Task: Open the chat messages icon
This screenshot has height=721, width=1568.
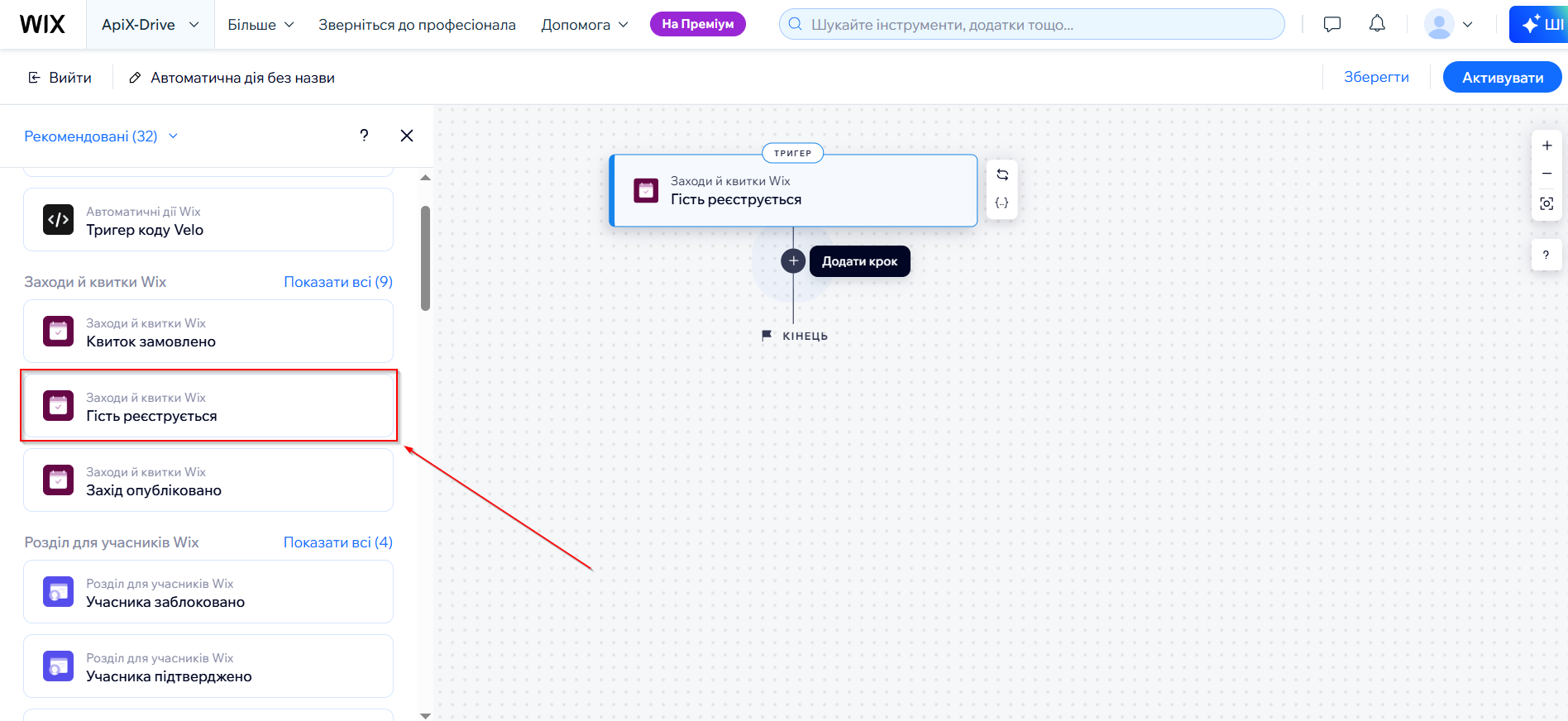Action: [x=1331, y=24]
